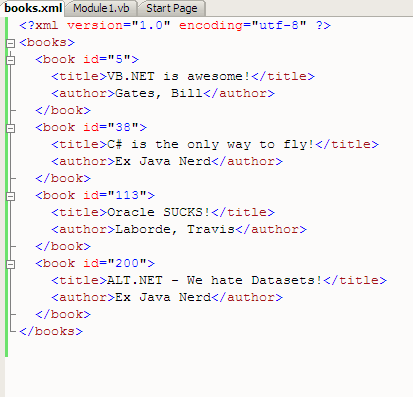Open the Module1.vb tab
The image size is (413, 397).
[x=101, y=8]
